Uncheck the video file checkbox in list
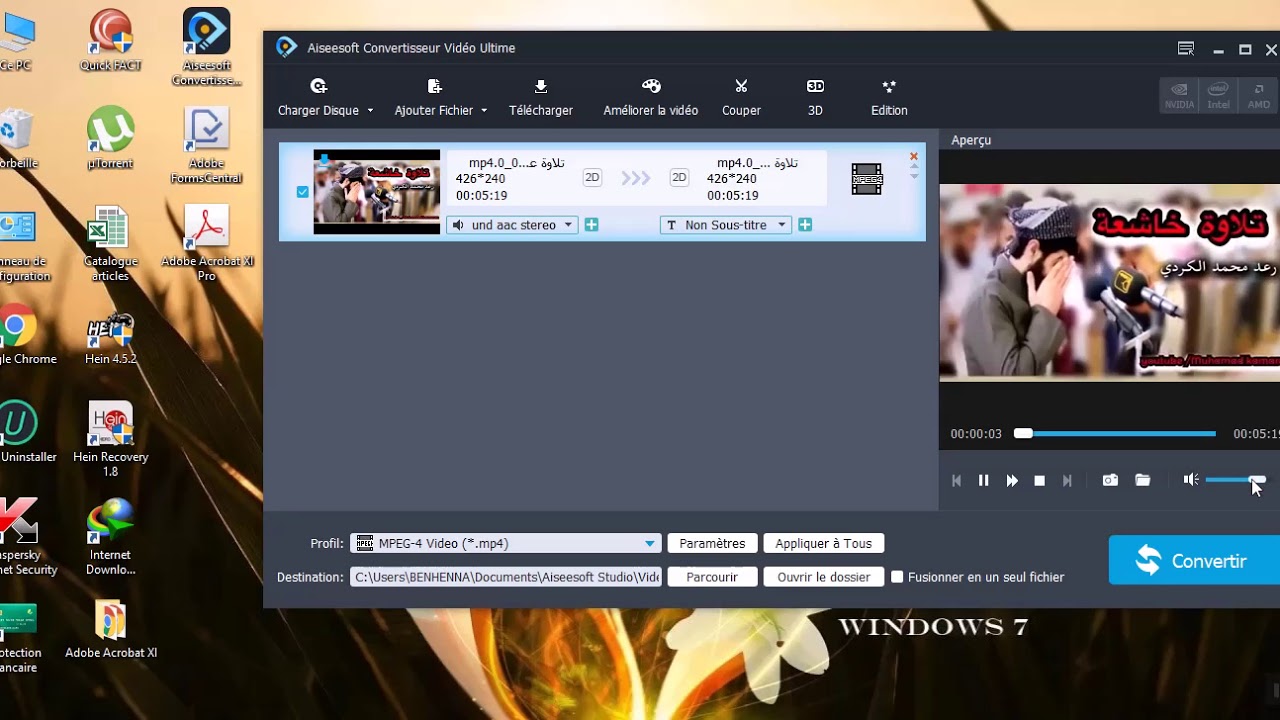 (303, 192)
